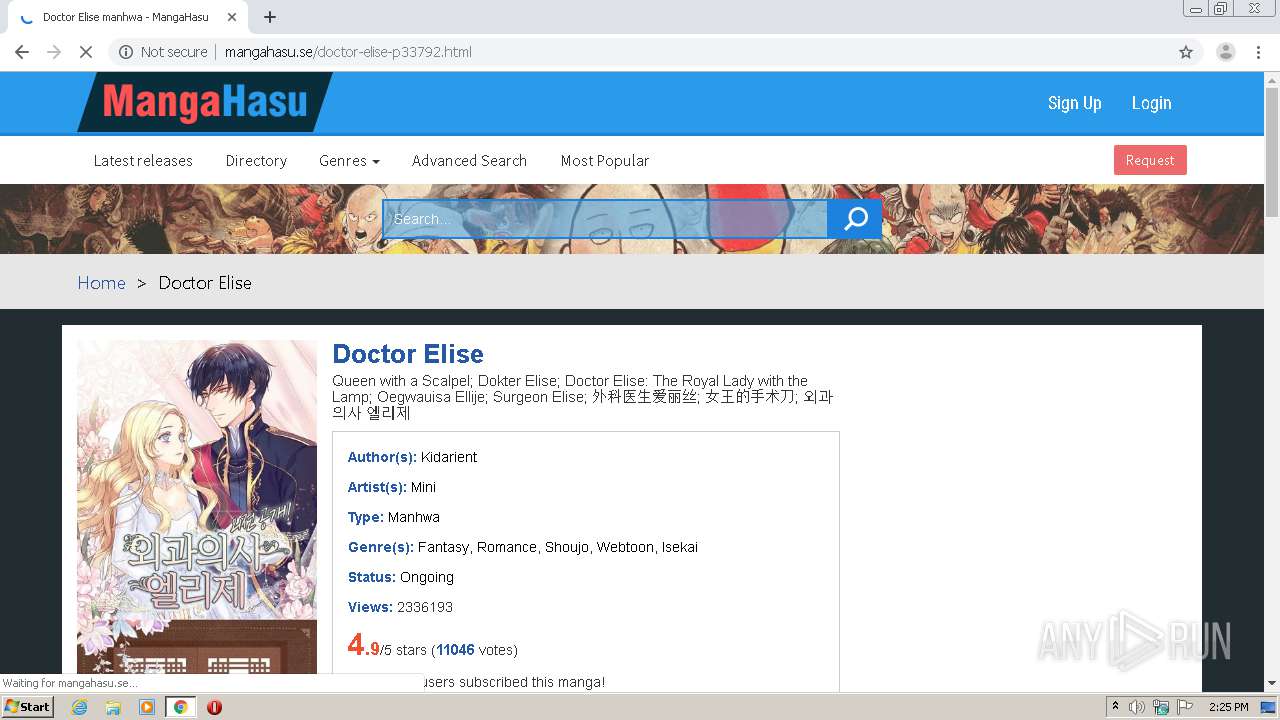The image size is (1280, 720).
Task: Click the Webtoon genre
Action: pyautogui.click(x=625, y=547)
